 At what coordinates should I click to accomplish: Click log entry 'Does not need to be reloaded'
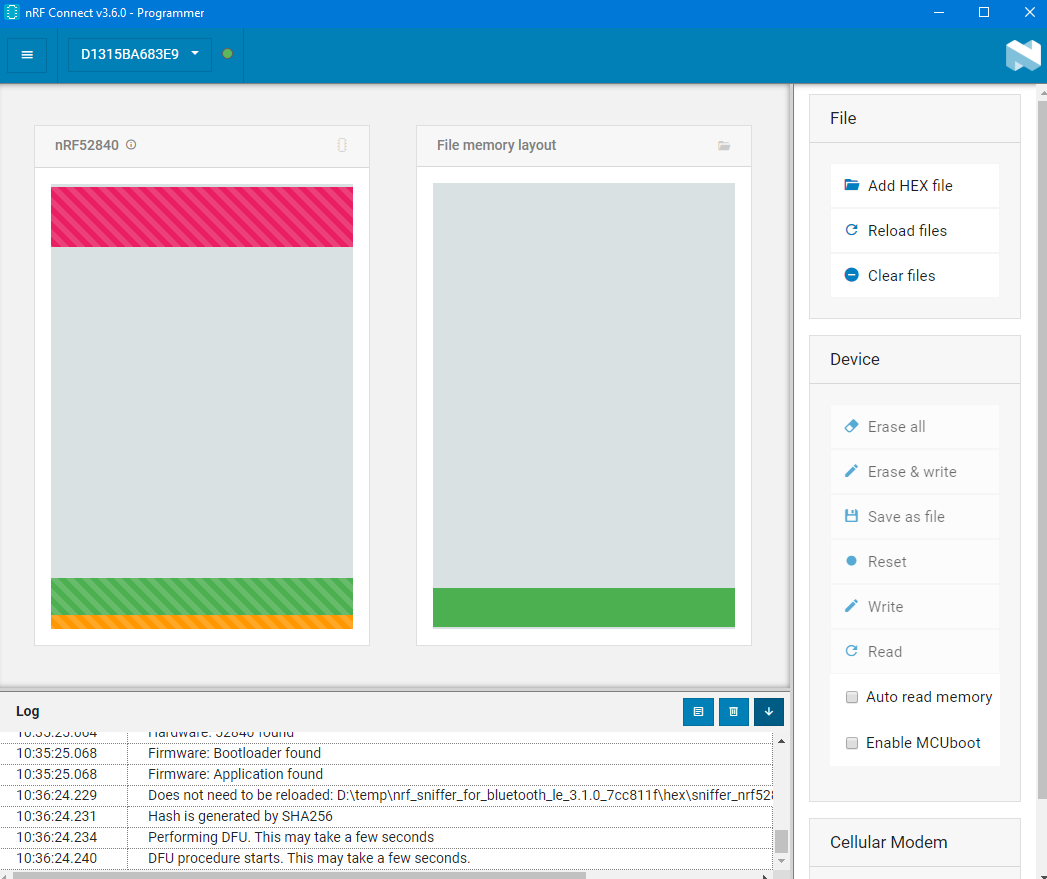(460, 796)
